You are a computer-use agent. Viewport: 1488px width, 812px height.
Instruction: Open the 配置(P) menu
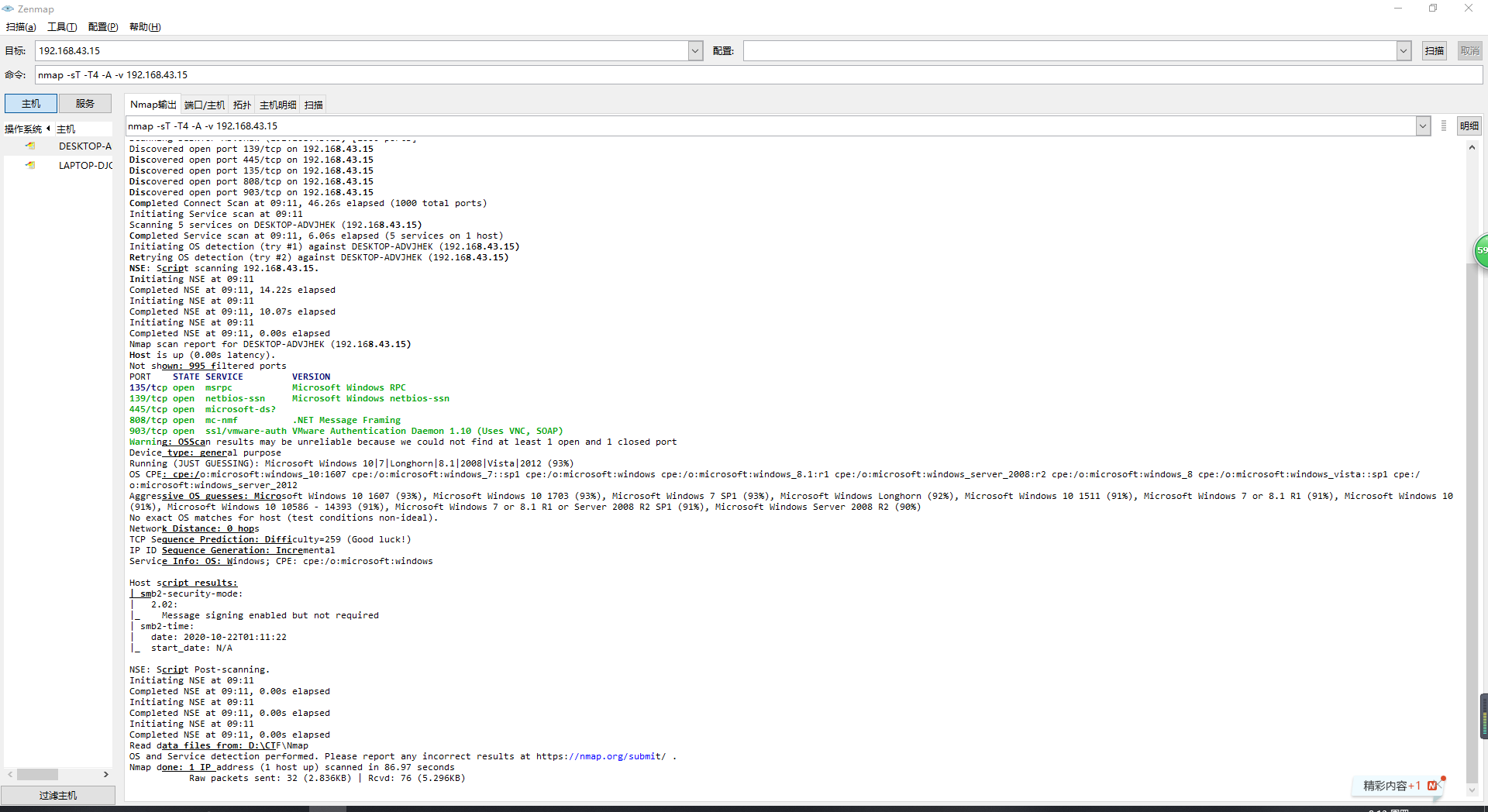tap(103, 27)
